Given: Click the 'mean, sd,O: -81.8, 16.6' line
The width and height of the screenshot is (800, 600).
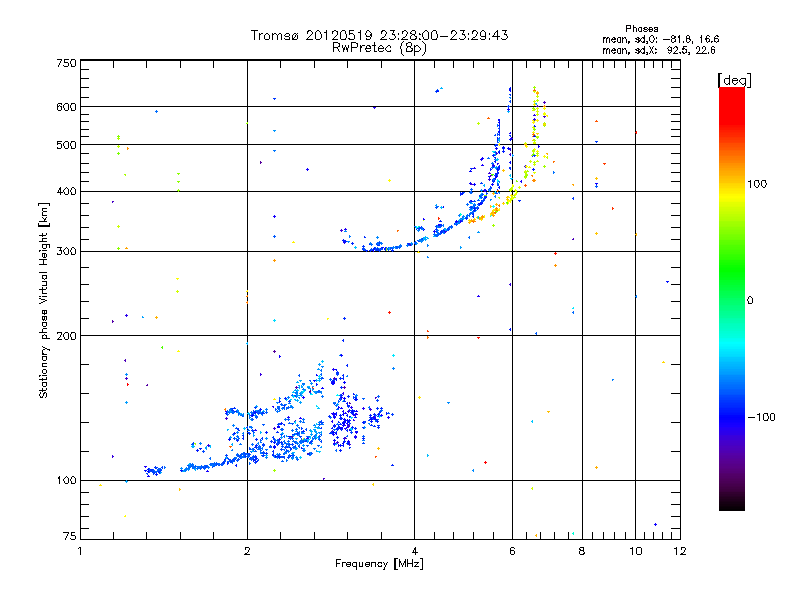Looking at the screenshot, I should pyautogui.click(x=661, y=39).
